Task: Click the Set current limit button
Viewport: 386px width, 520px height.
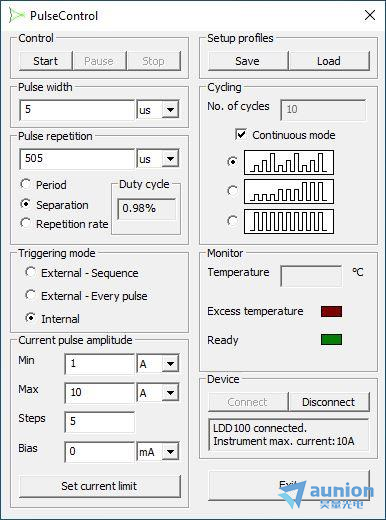Action: (100, 486)
